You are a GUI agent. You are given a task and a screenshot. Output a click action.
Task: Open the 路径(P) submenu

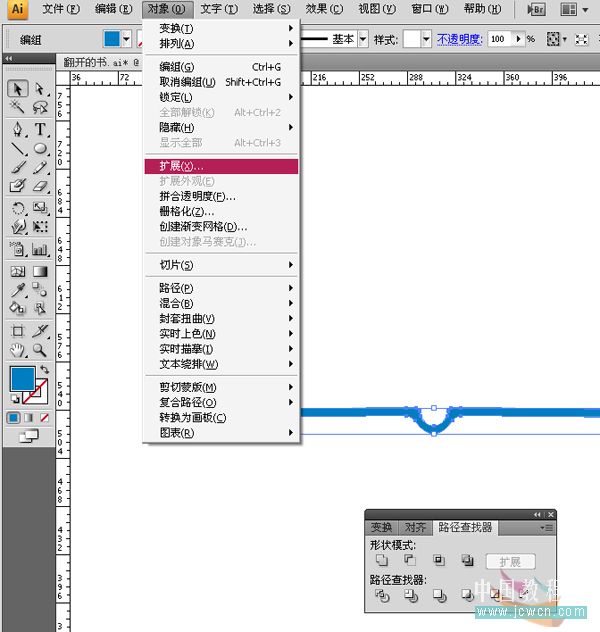coord(221,288)
